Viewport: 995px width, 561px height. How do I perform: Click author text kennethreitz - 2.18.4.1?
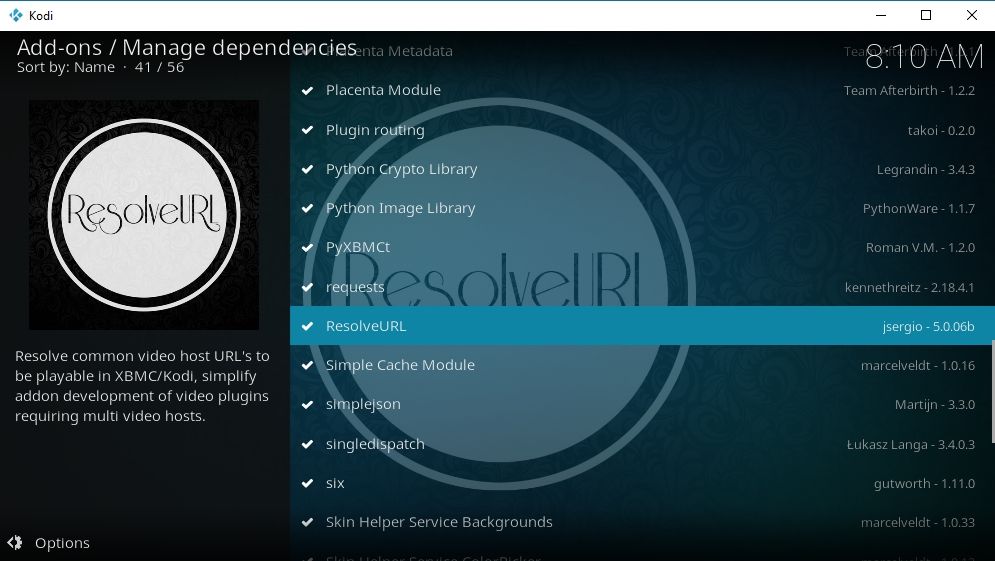pos(909,287)
